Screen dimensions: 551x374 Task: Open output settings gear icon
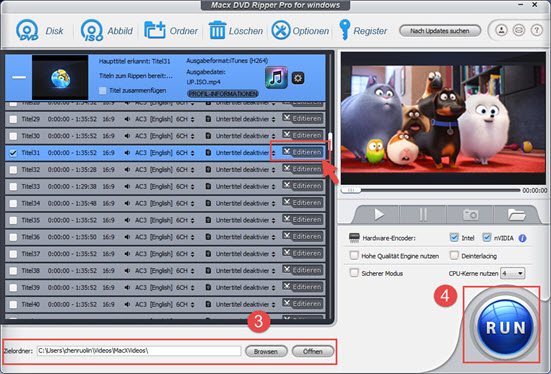pyautogui.click(x=298, y=78)
